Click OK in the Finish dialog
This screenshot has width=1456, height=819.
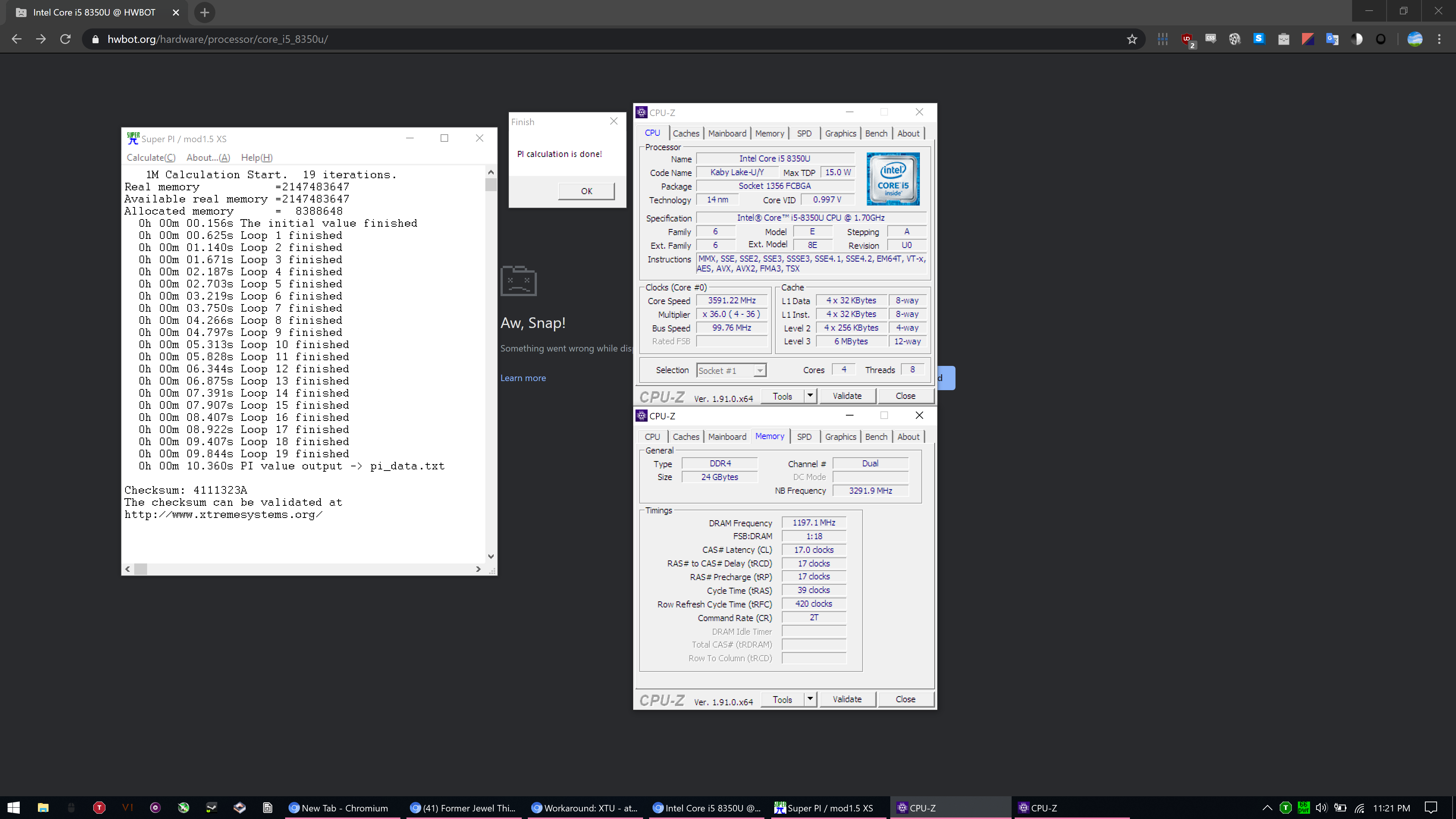point(586,191)
